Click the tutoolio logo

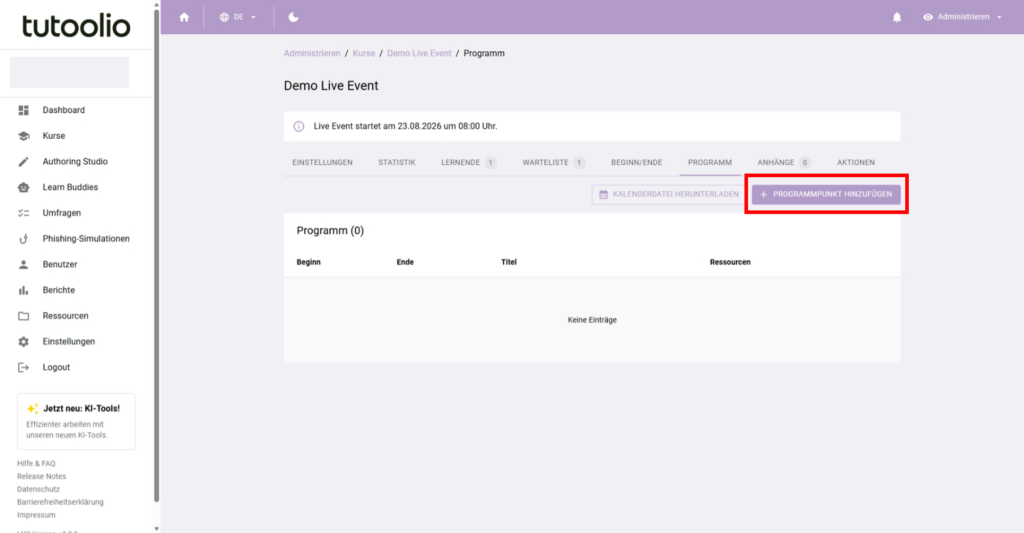[76, 26]
